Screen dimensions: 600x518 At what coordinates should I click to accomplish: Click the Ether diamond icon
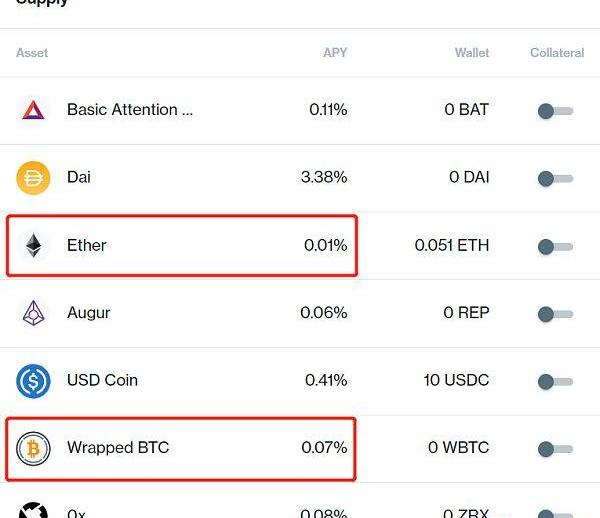[x=34, y=246]
